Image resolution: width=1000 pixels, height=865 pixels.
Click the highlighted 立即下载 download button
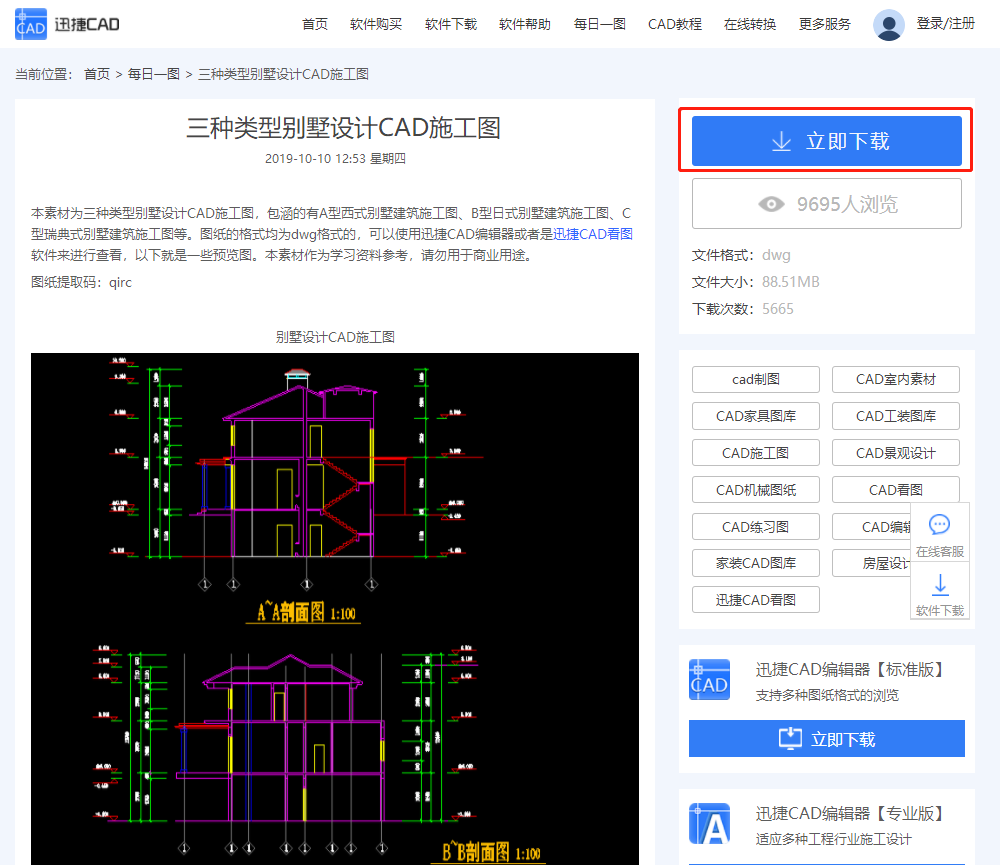[826, 142]
